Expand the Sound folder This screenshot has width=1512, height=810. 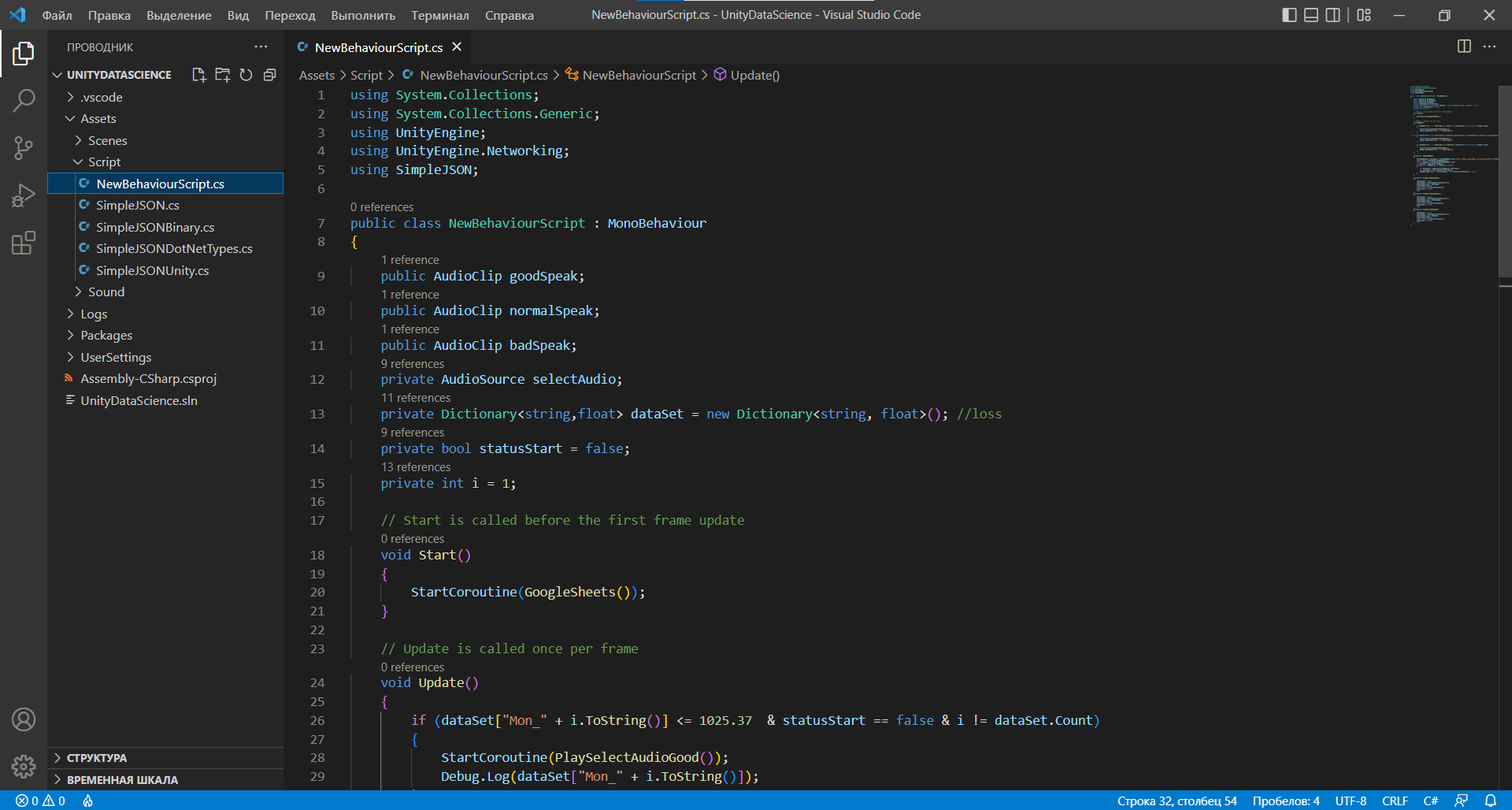click(165, 292)
